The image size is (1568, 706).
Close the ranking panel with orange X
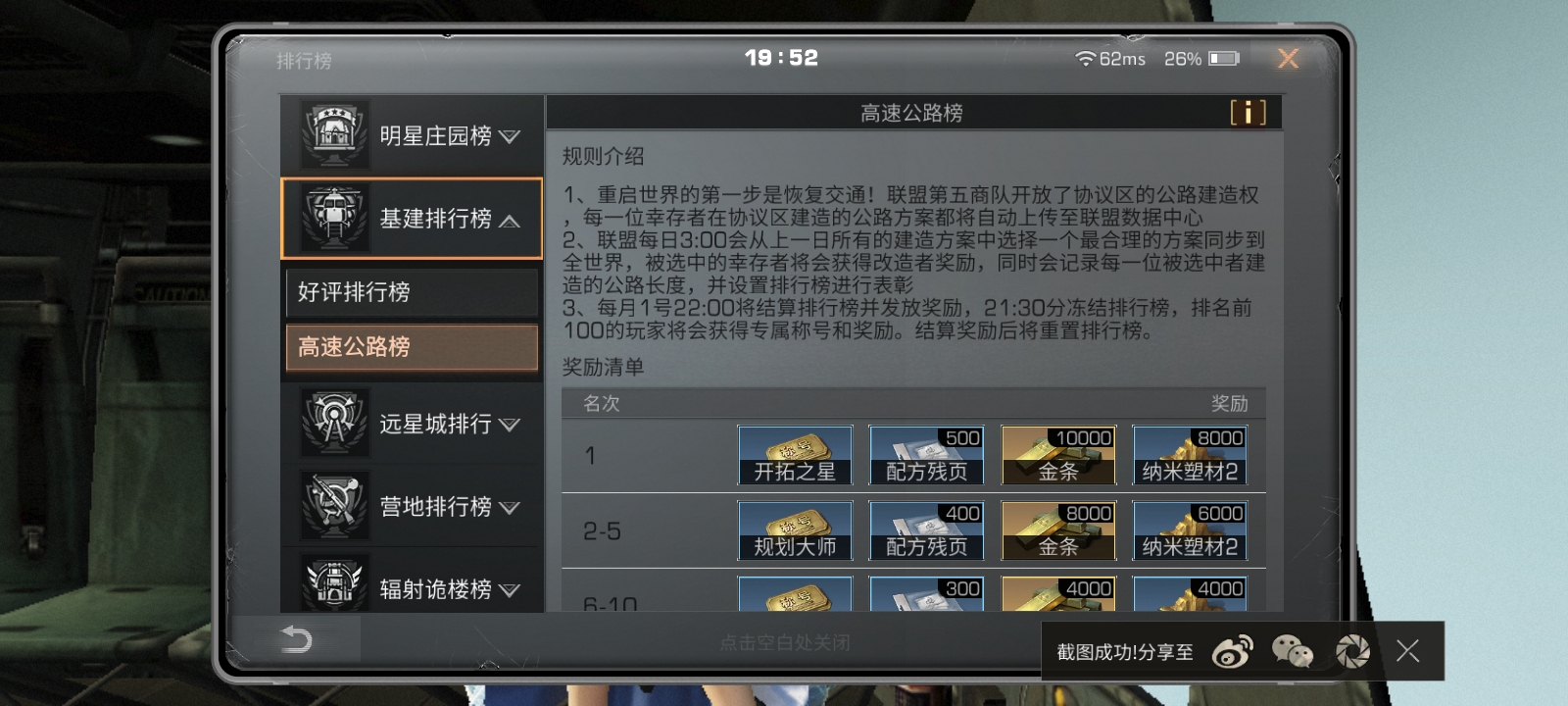tap(1288, 59)
